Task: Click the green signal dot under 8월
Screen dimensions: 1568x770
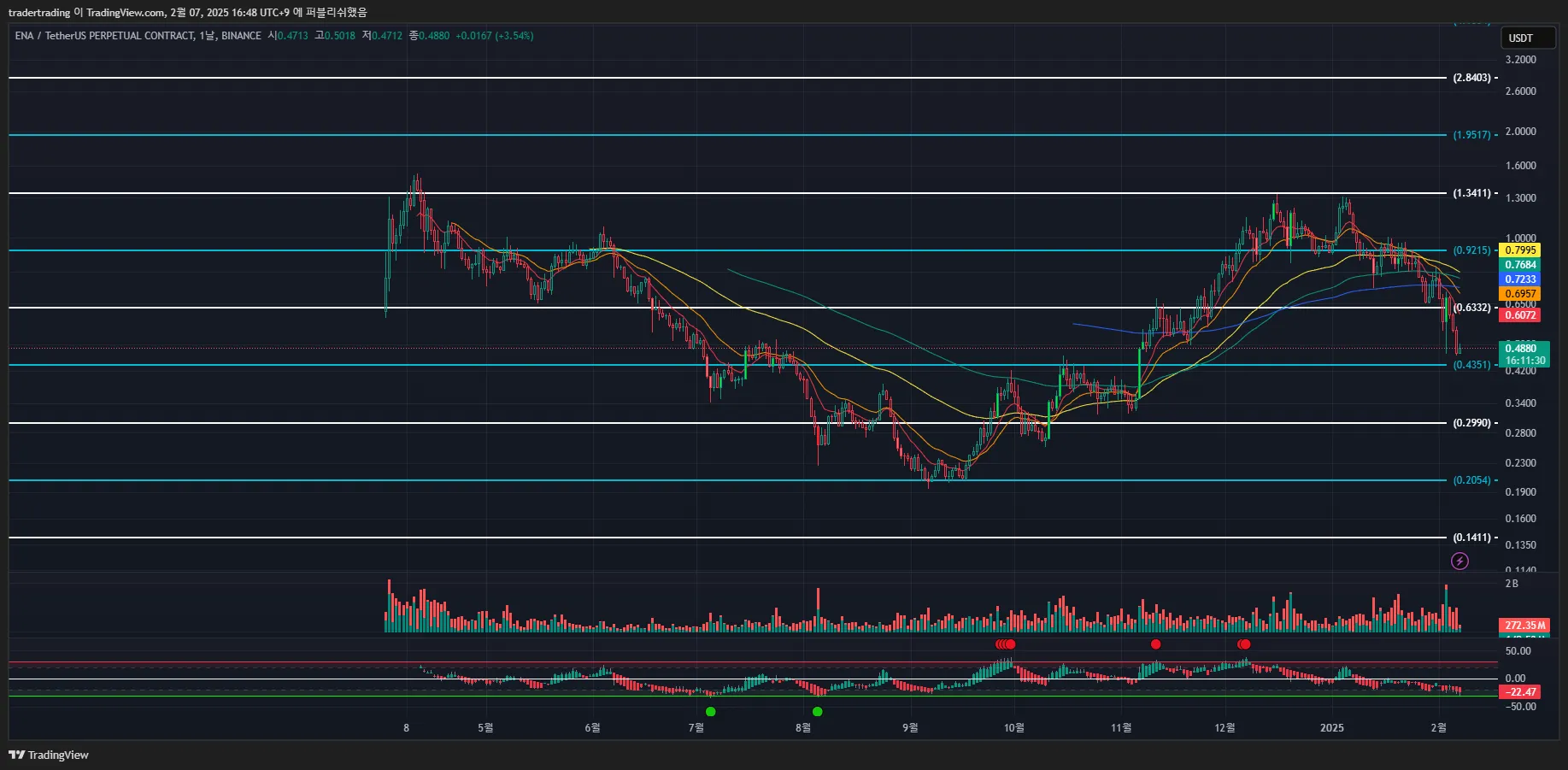Action: point(818,712)
